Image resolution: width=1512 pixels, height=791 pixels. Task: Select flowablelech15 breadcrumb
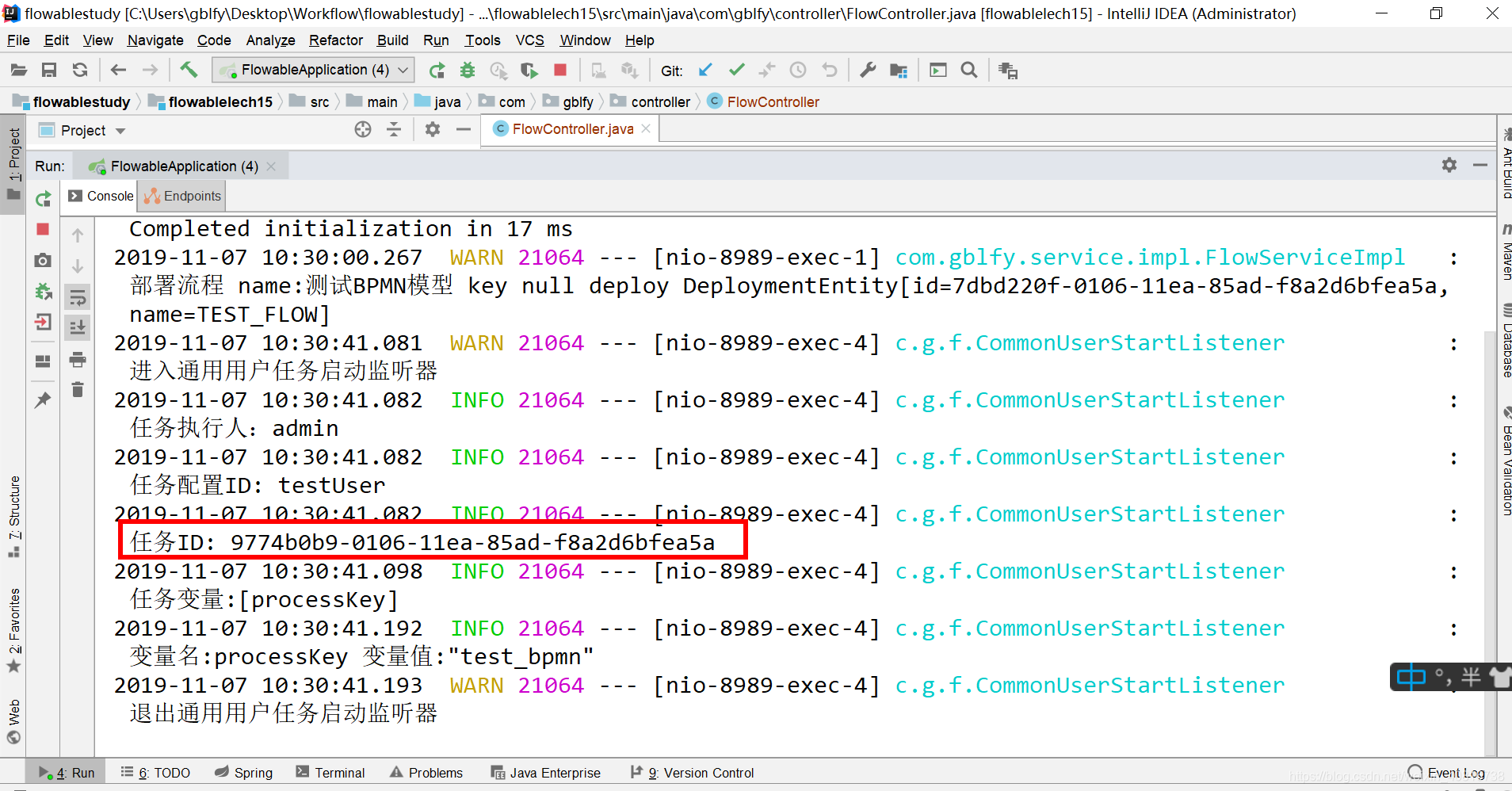212,101
